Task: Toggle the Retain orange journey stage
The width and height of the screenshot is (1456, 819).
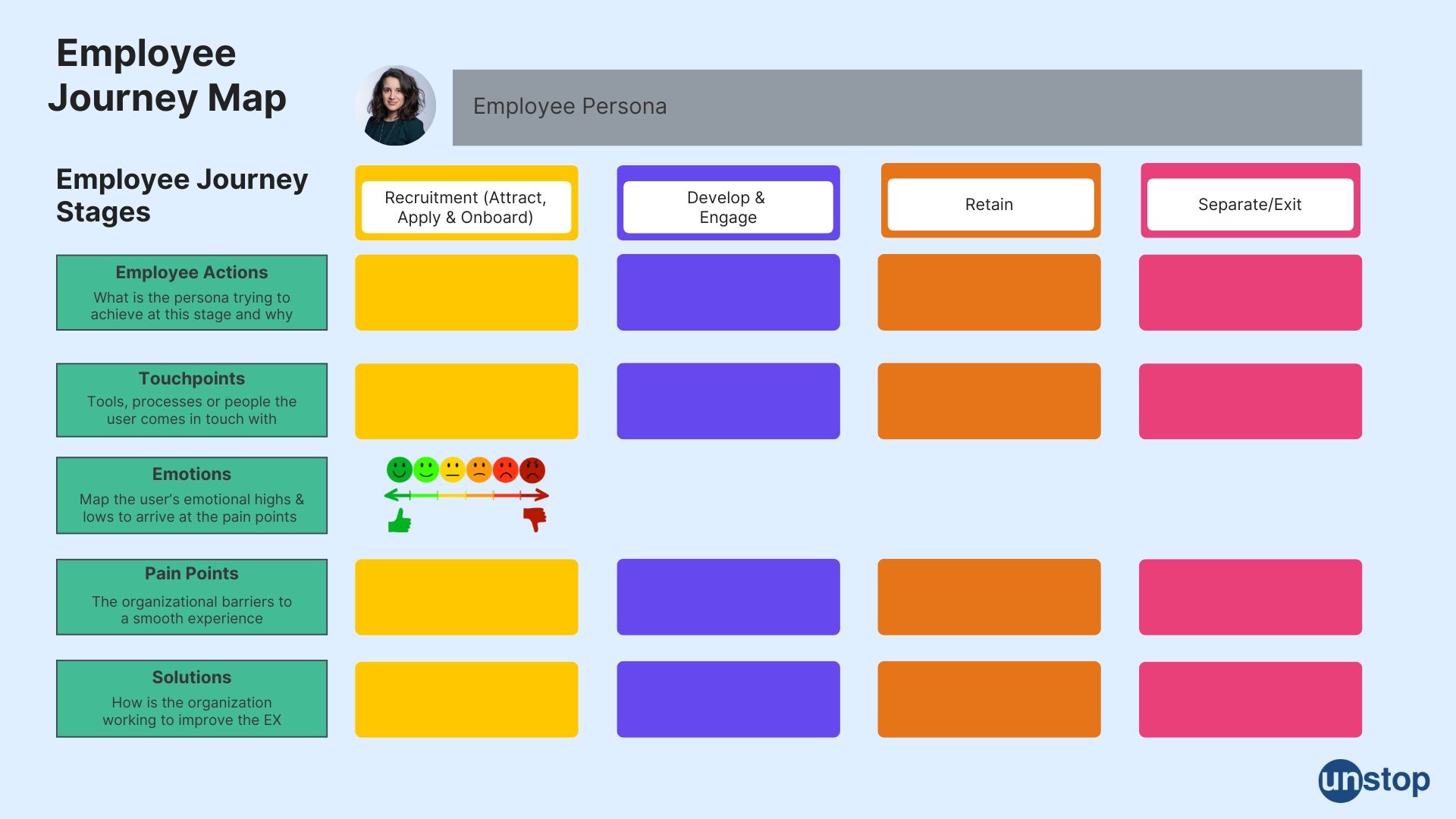Action: coord(989,203)
